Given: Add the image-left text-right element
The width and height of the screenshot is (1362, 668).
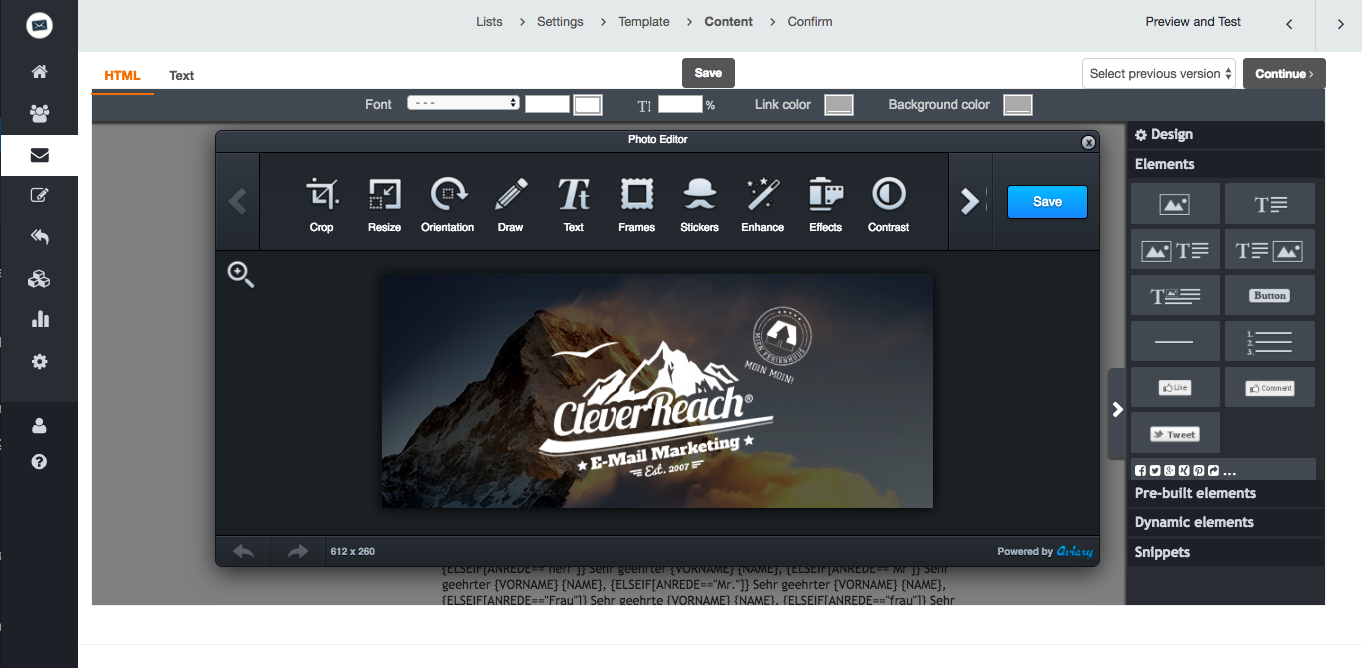Looking at the screenshot, I should click(1175, 250).
